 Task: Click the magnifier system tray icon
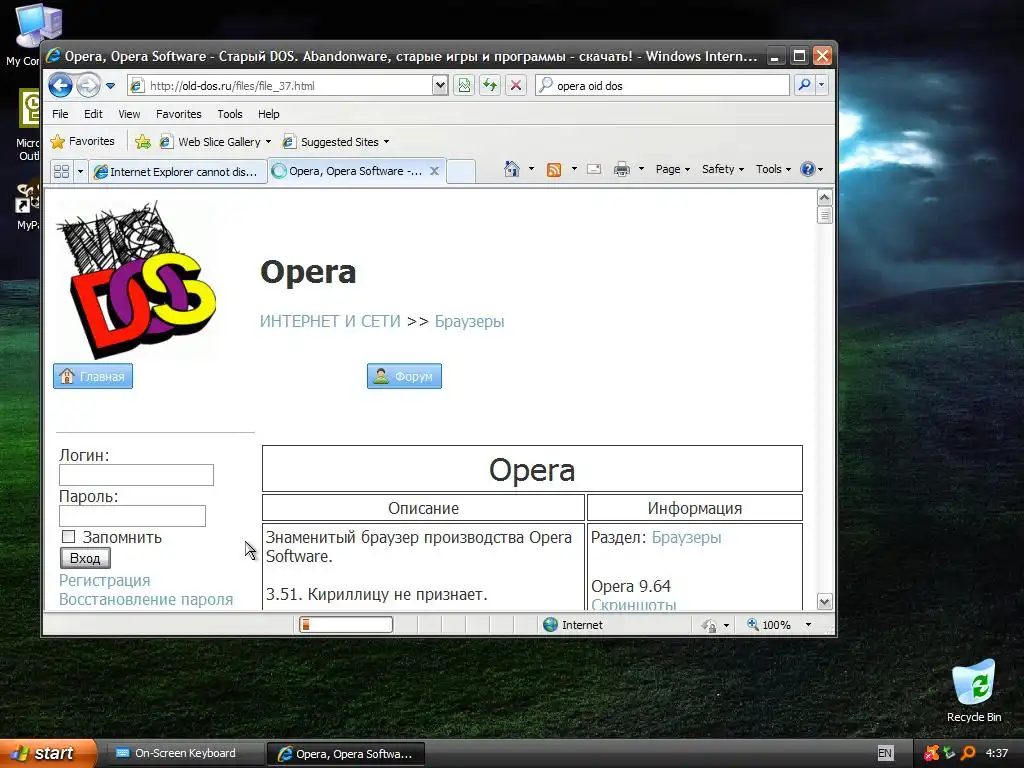tap(968, 753)
